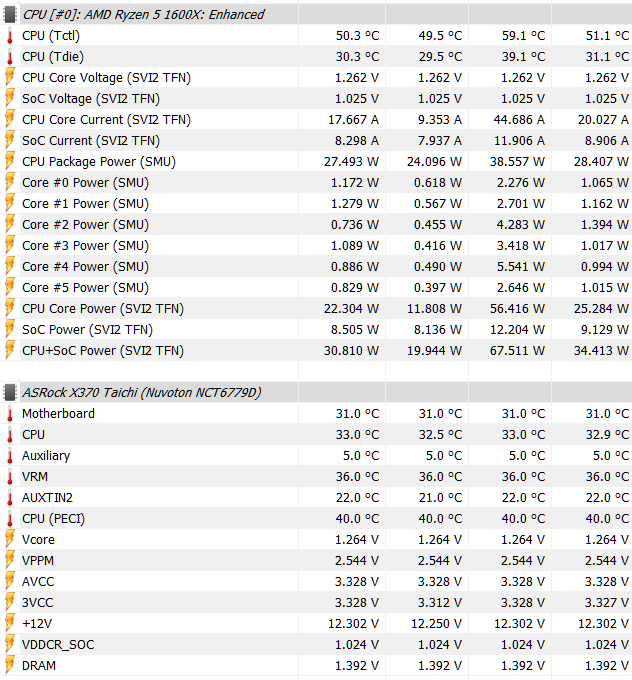Click the 27.493 W package power value

tap(351, 162)
